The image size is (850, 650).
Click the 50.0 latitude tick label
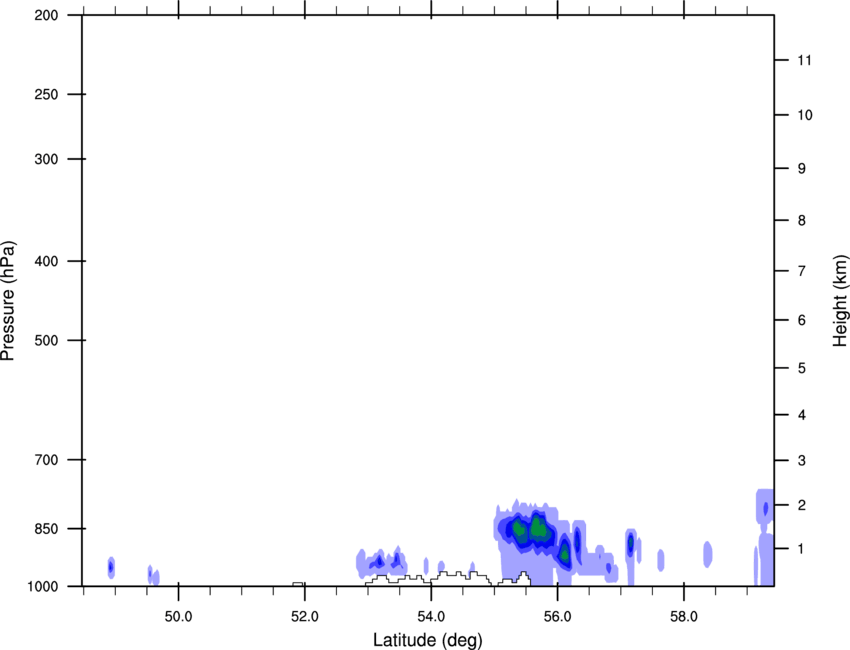[x=178, y=614]
